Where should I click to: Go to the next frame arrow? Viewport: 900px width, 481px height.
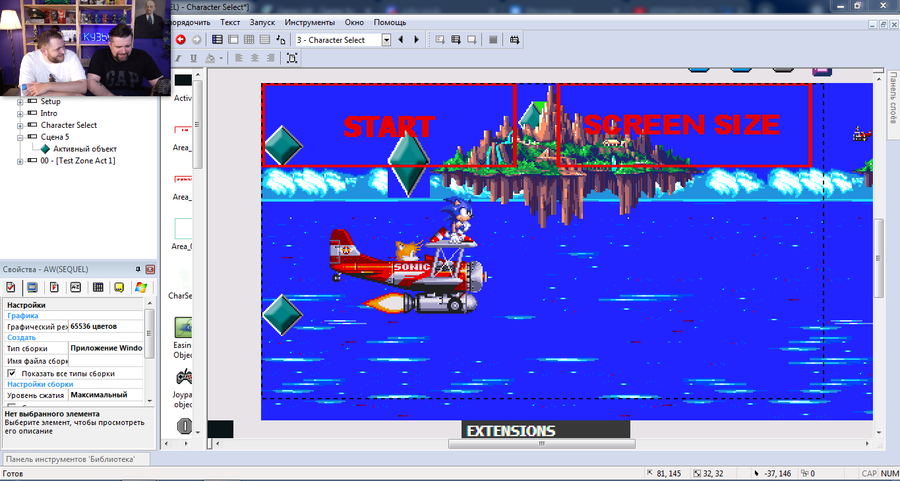tap(417, 40)
